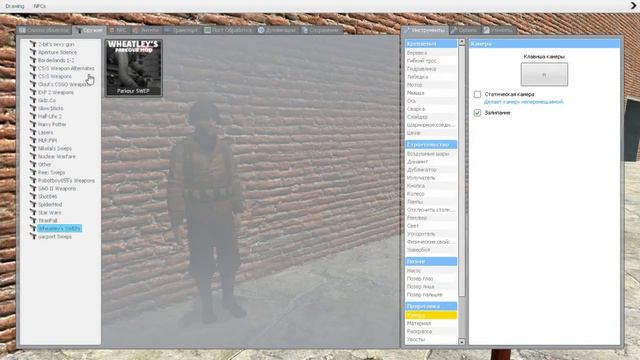Select the Колесо tool
This screenshot has height=360, width=640.
431,194
